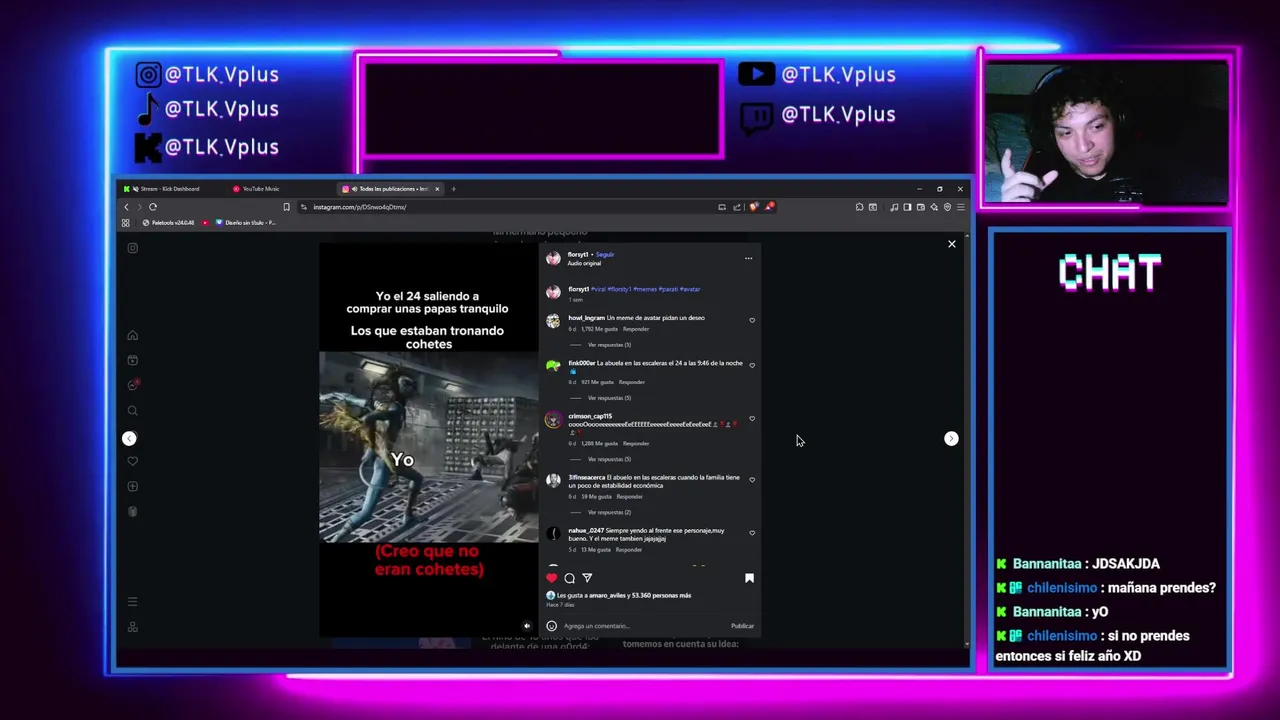Image resolution: width=1280 pixels, height=720 pixels.
Task: Expand replies under 3lfinseacerca's comment
Action: coord(609,512)
